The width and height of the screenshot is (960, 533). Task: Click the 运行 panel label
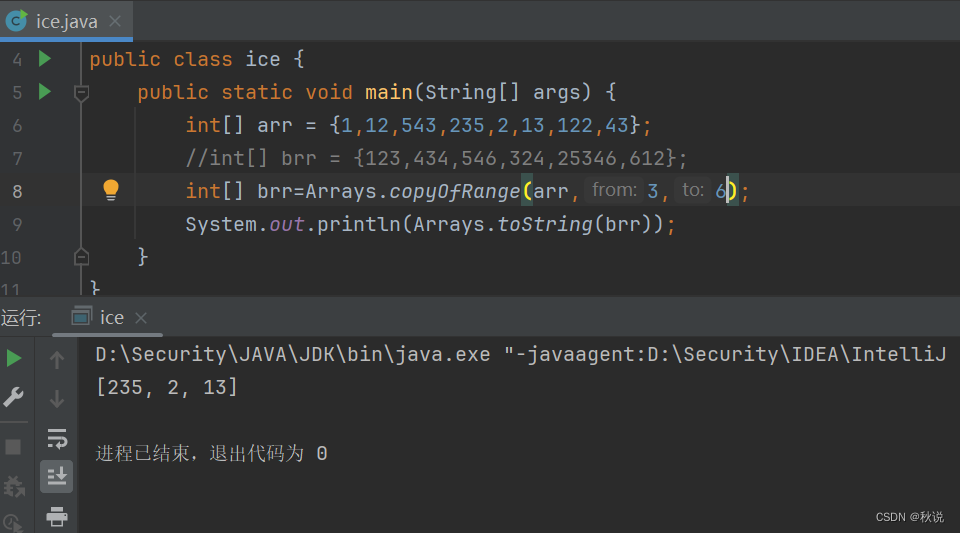[x=21, y=318]
